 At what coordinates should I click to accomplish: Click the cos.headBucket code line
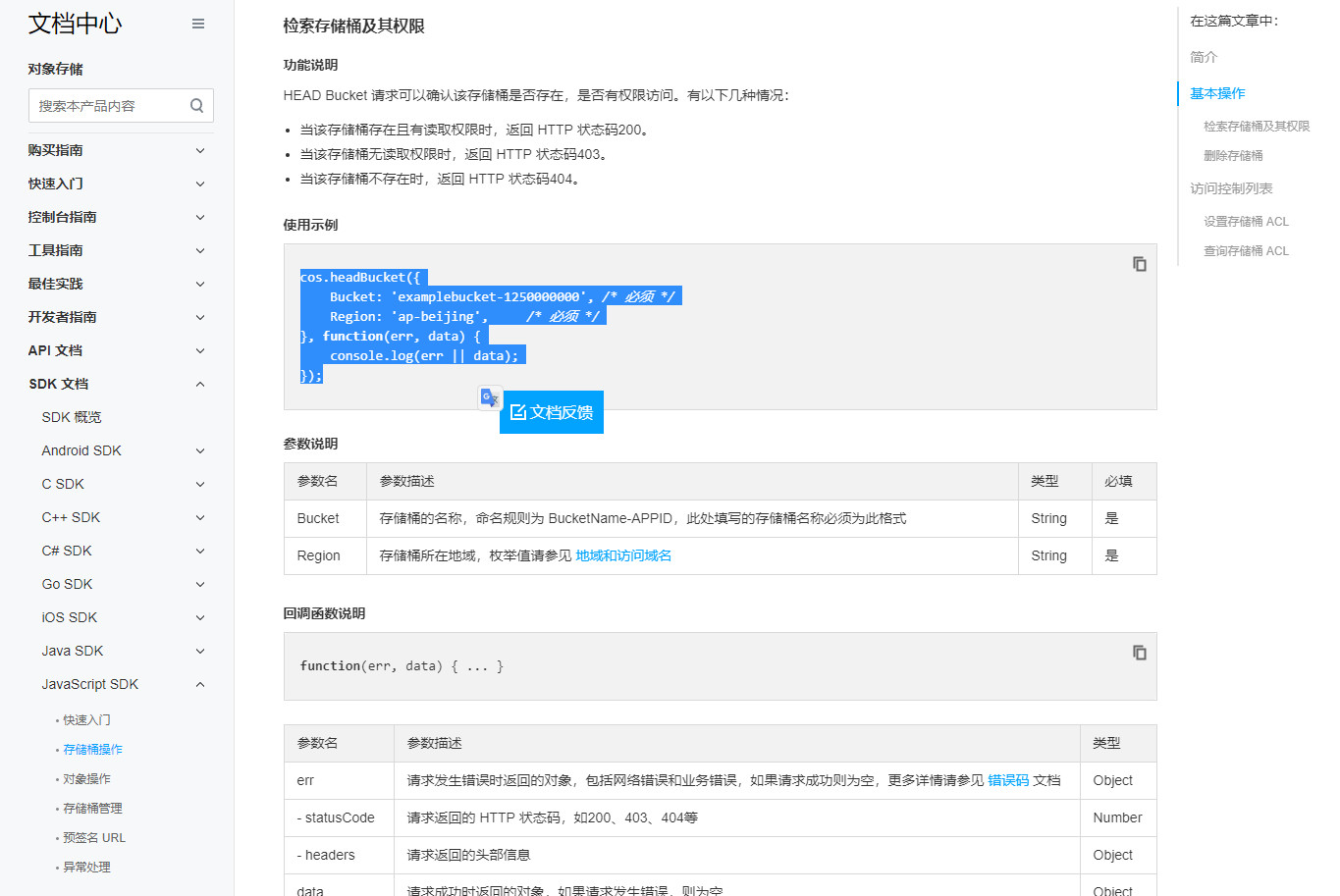click(360, 278)
